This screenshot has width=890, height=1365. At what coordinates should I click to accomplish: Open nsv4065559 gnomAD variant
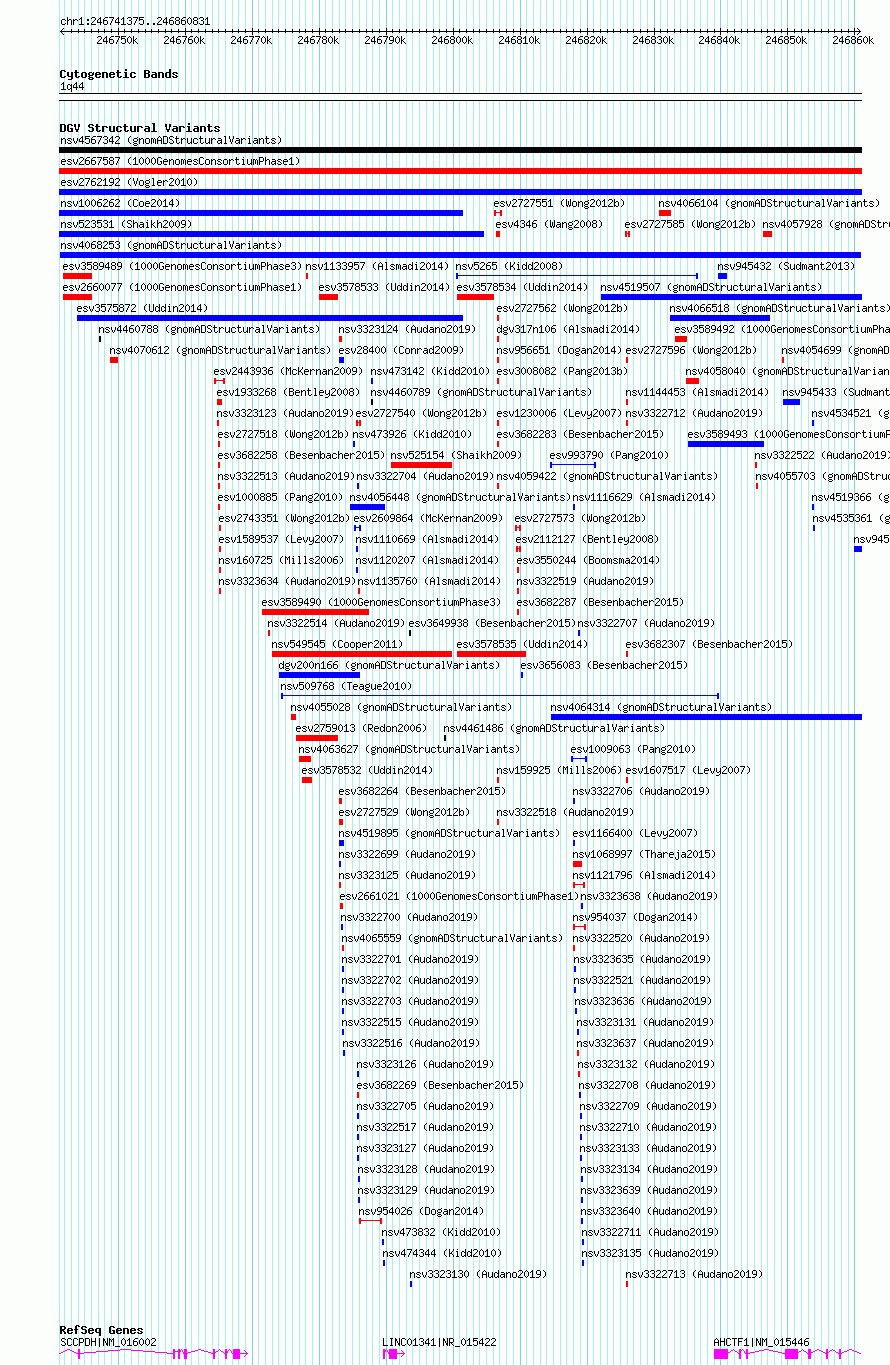click(x=453, y=938)
